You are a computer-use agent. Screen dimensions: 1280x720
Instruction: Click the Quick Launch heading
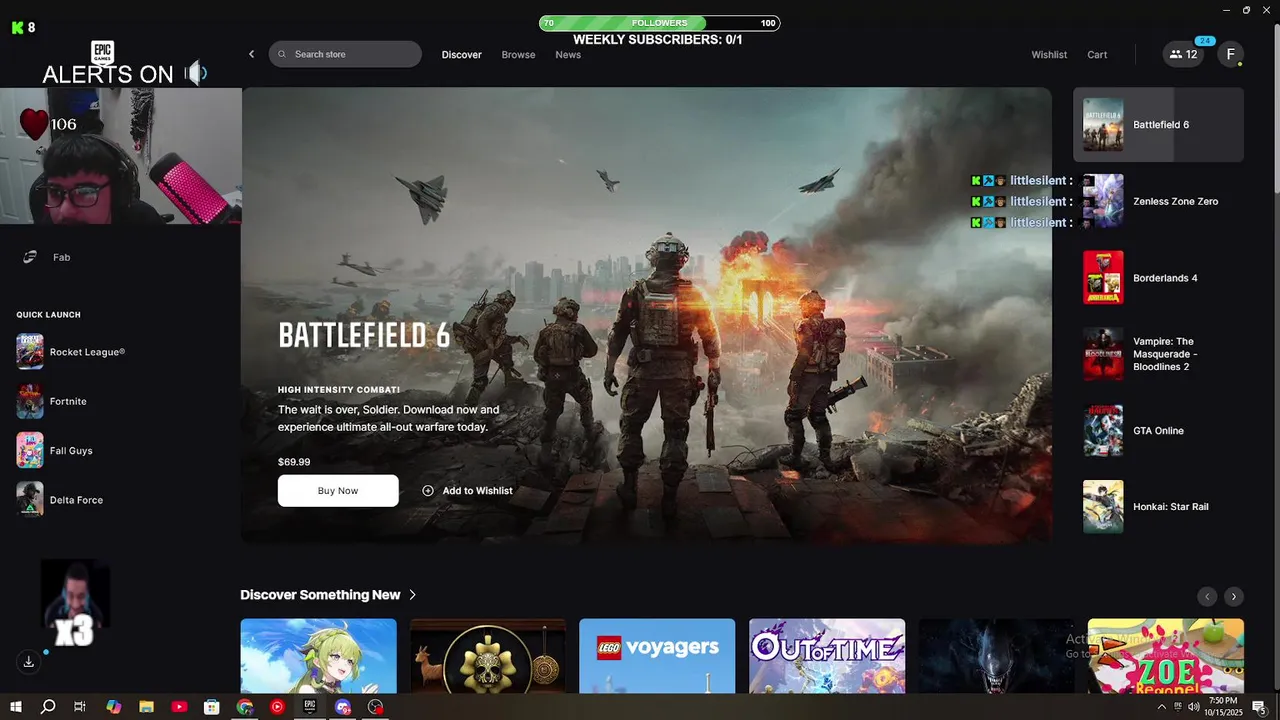48,315
